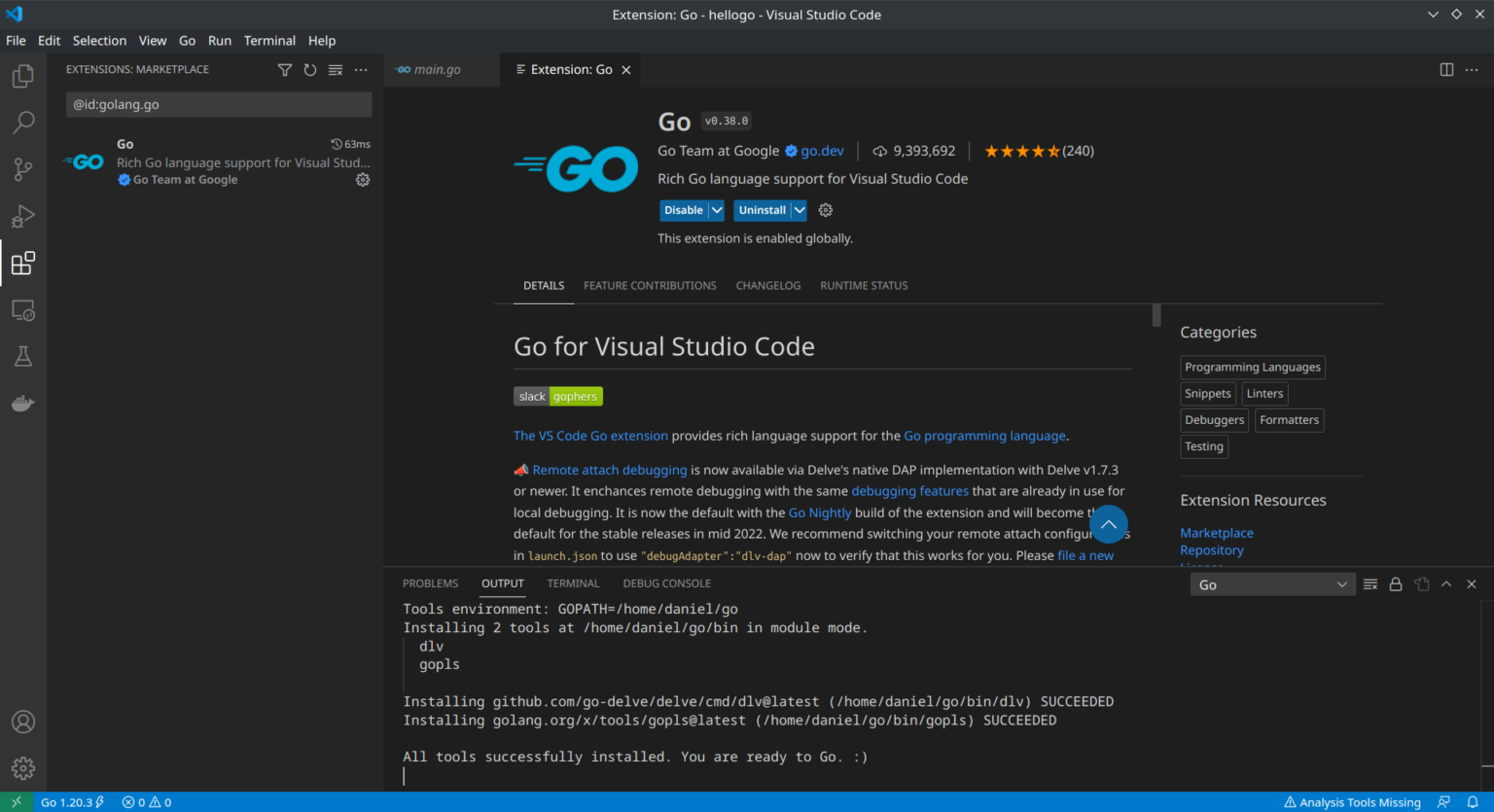Click the extension search input field

[x=218, y=104]
